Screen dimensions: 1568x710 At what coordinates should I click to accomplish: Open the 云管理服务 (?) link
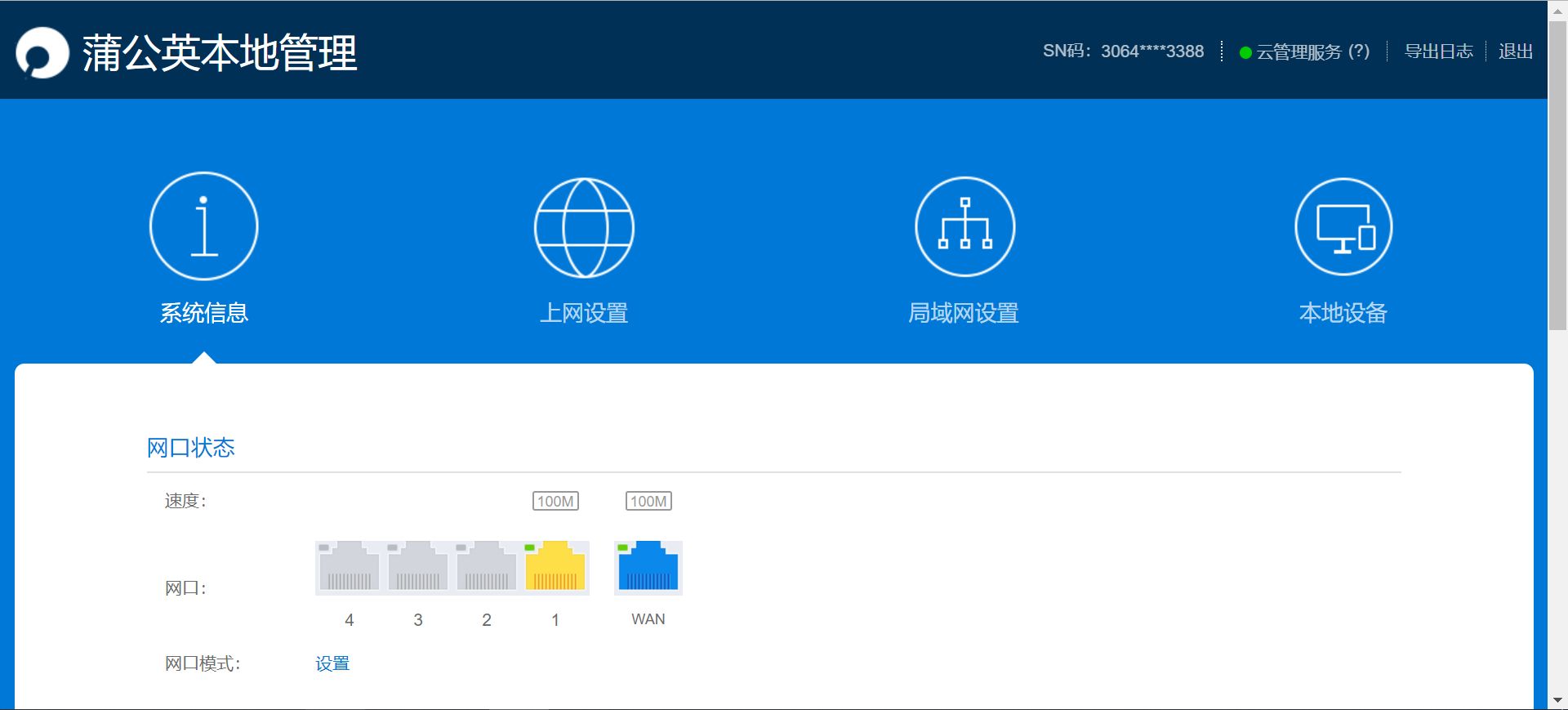(x=1312, y=51)
